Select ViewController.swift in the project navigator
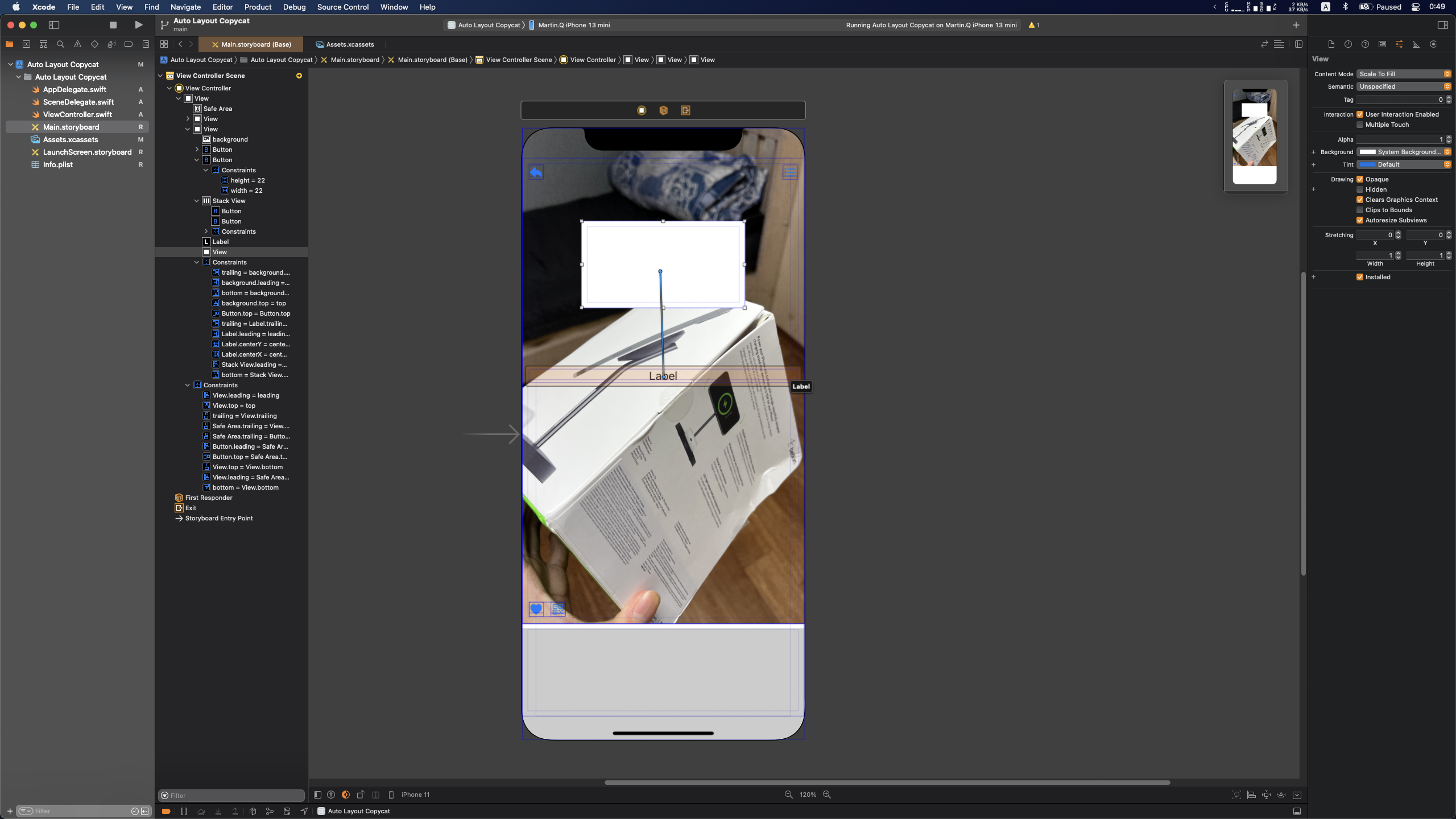The width and height of the screenshot is (1456, 819). pos(77,114)
